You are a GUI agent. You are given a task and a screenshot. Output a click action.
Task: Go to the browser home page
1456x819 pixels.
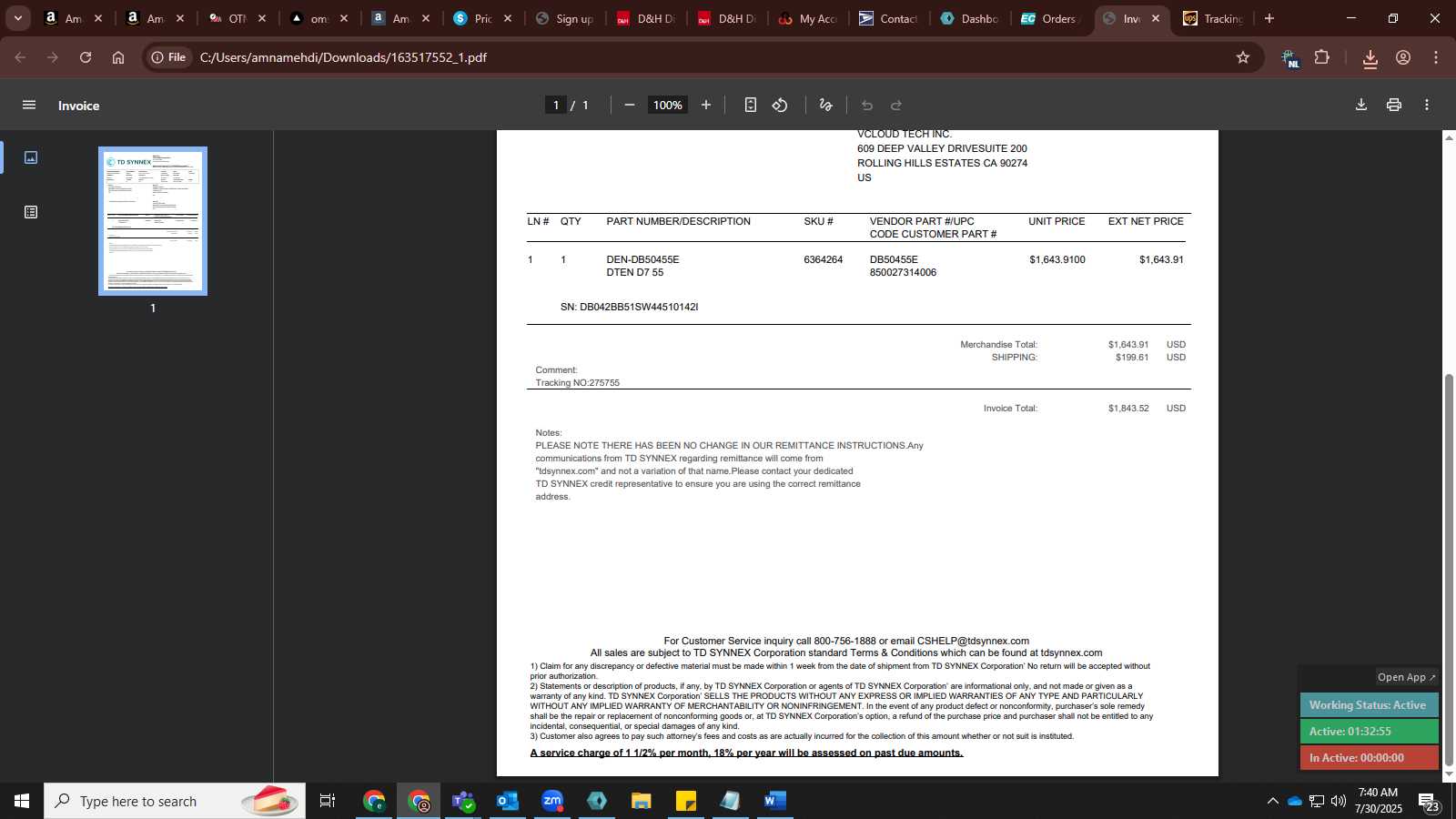click(118, 57)
